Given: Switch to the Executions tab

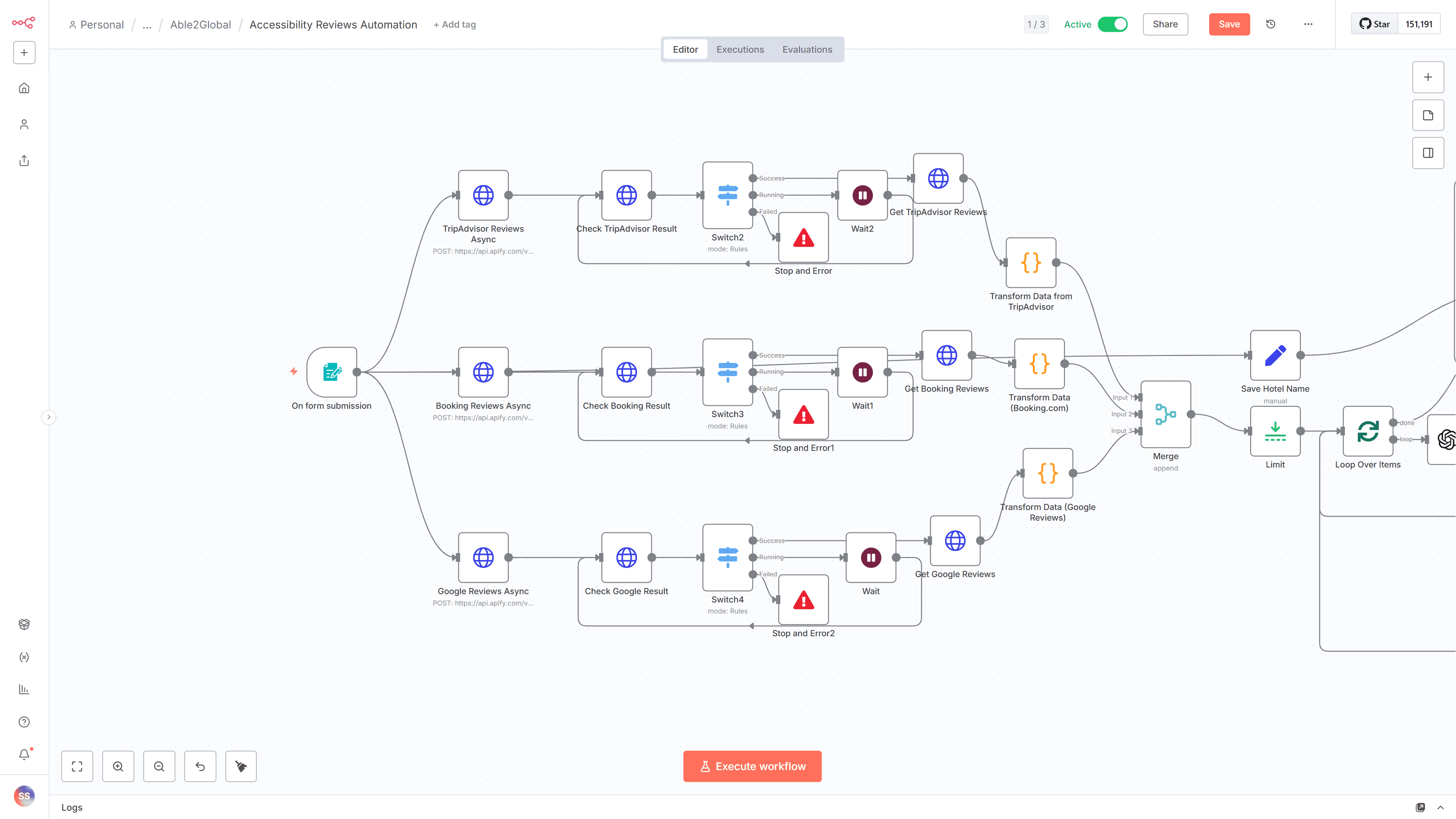Looking at the screenshot, I should click(740, 50).
